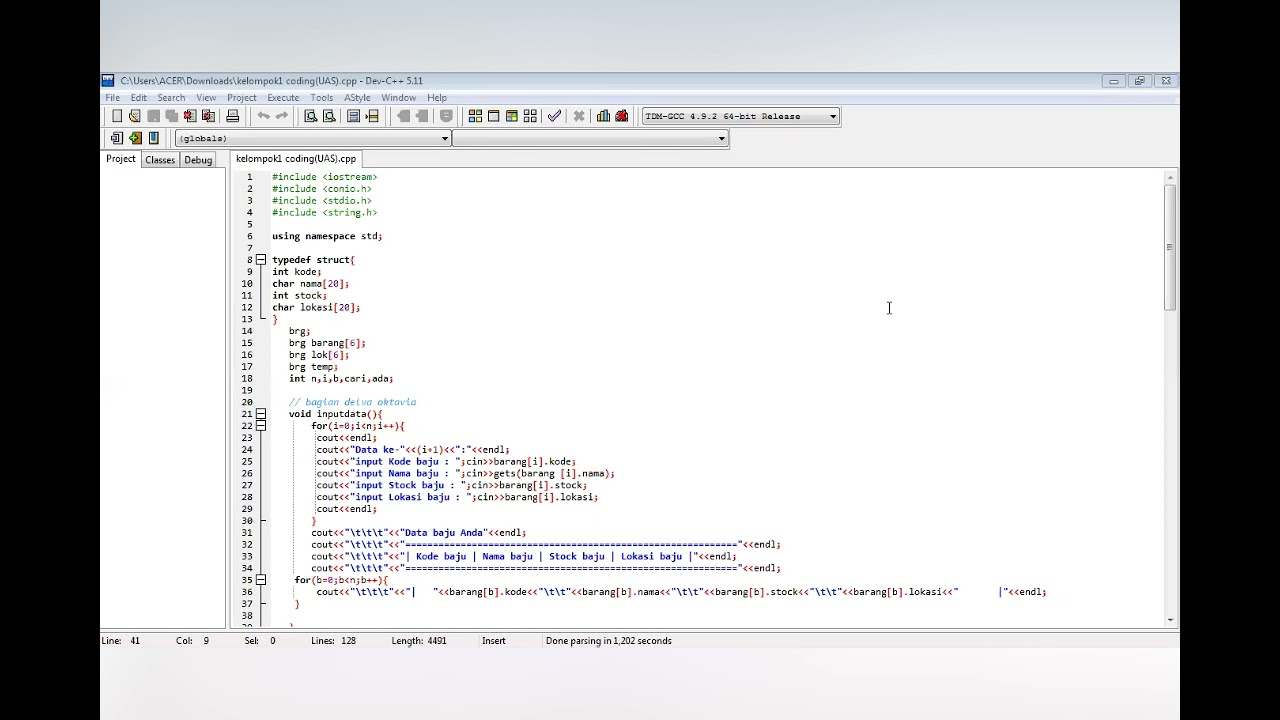Open the View menu

tap(206, 98)
